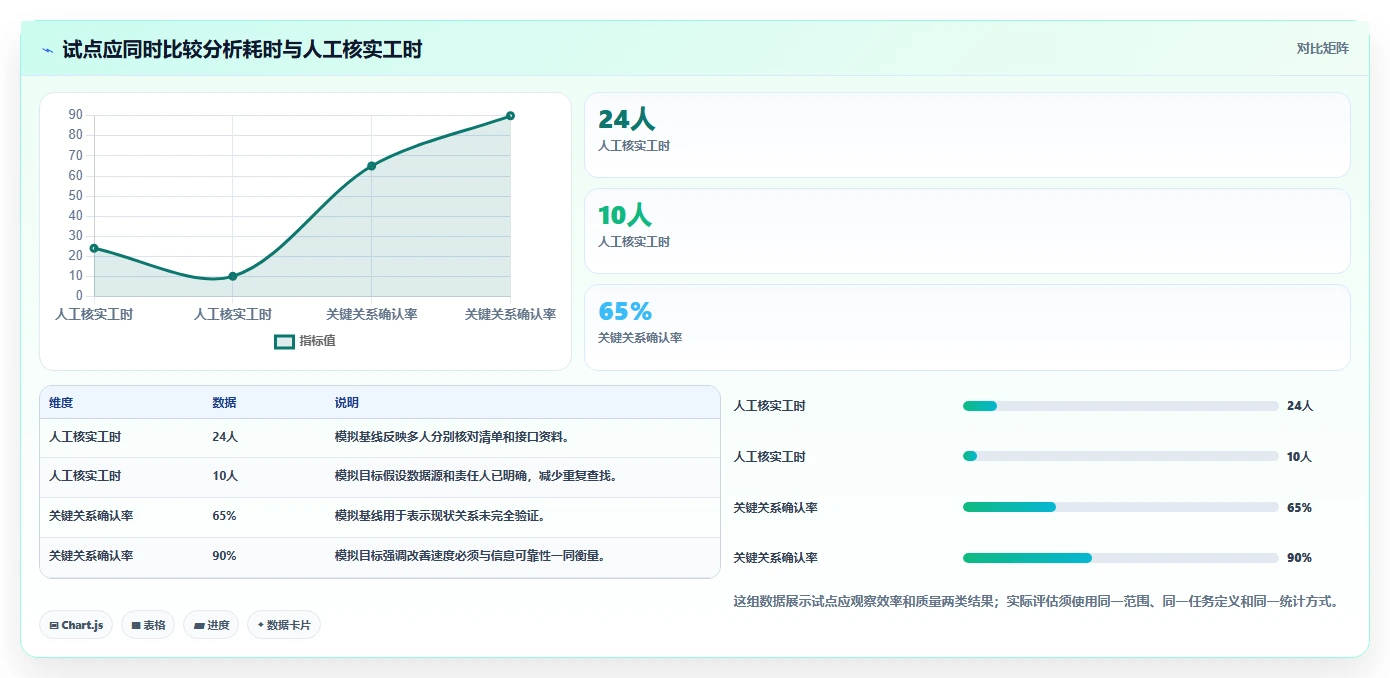
Task: Click the 数据 column header
Action: coord(224,403)
